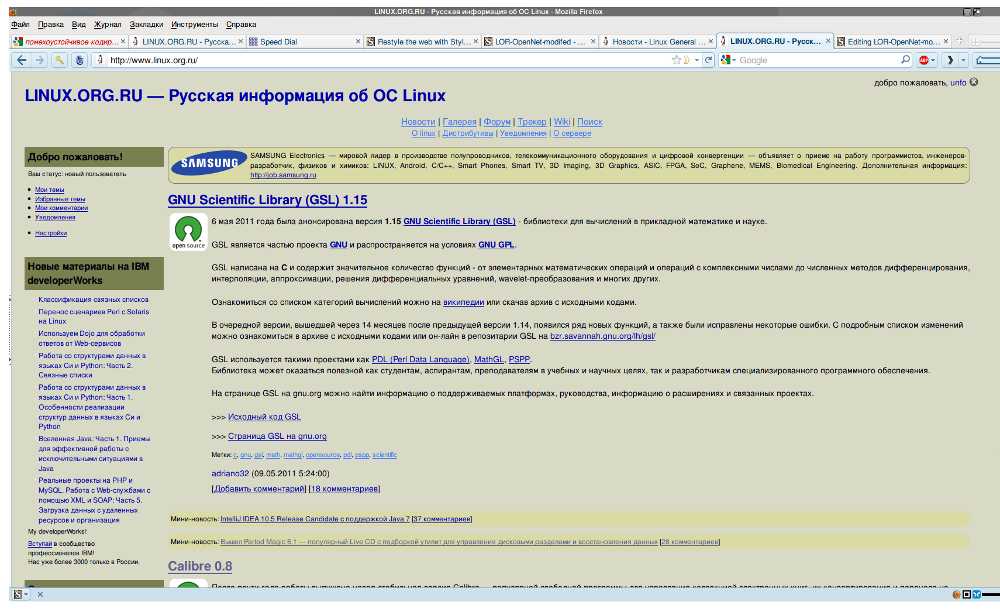Switch to the 'Editing LOR-OpenNet-mo...' tab

[893, 41]
